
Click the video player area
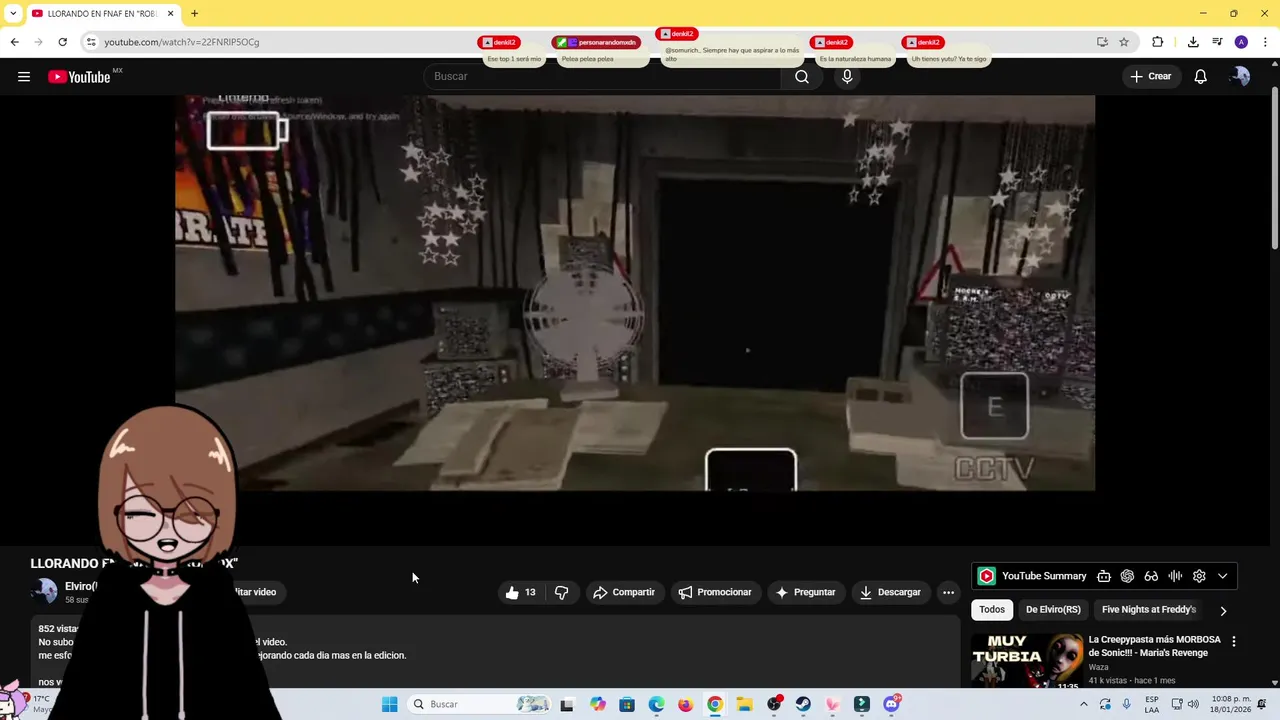click(635, 293)
